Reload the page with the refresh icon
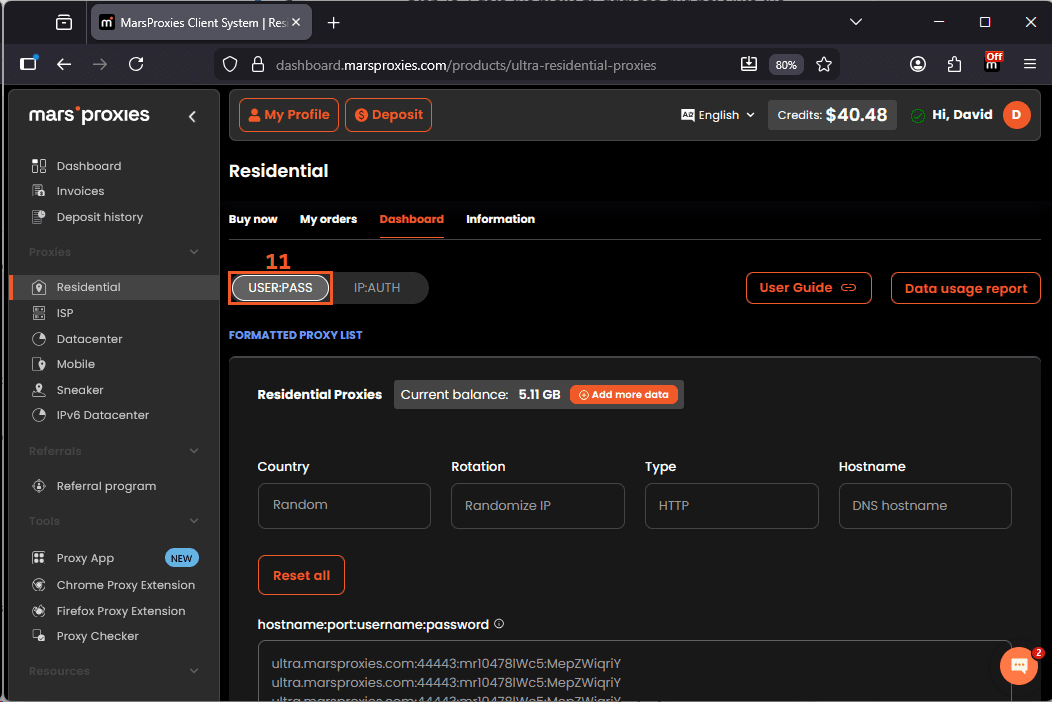 pyautogui.click(x=136, y=64)
